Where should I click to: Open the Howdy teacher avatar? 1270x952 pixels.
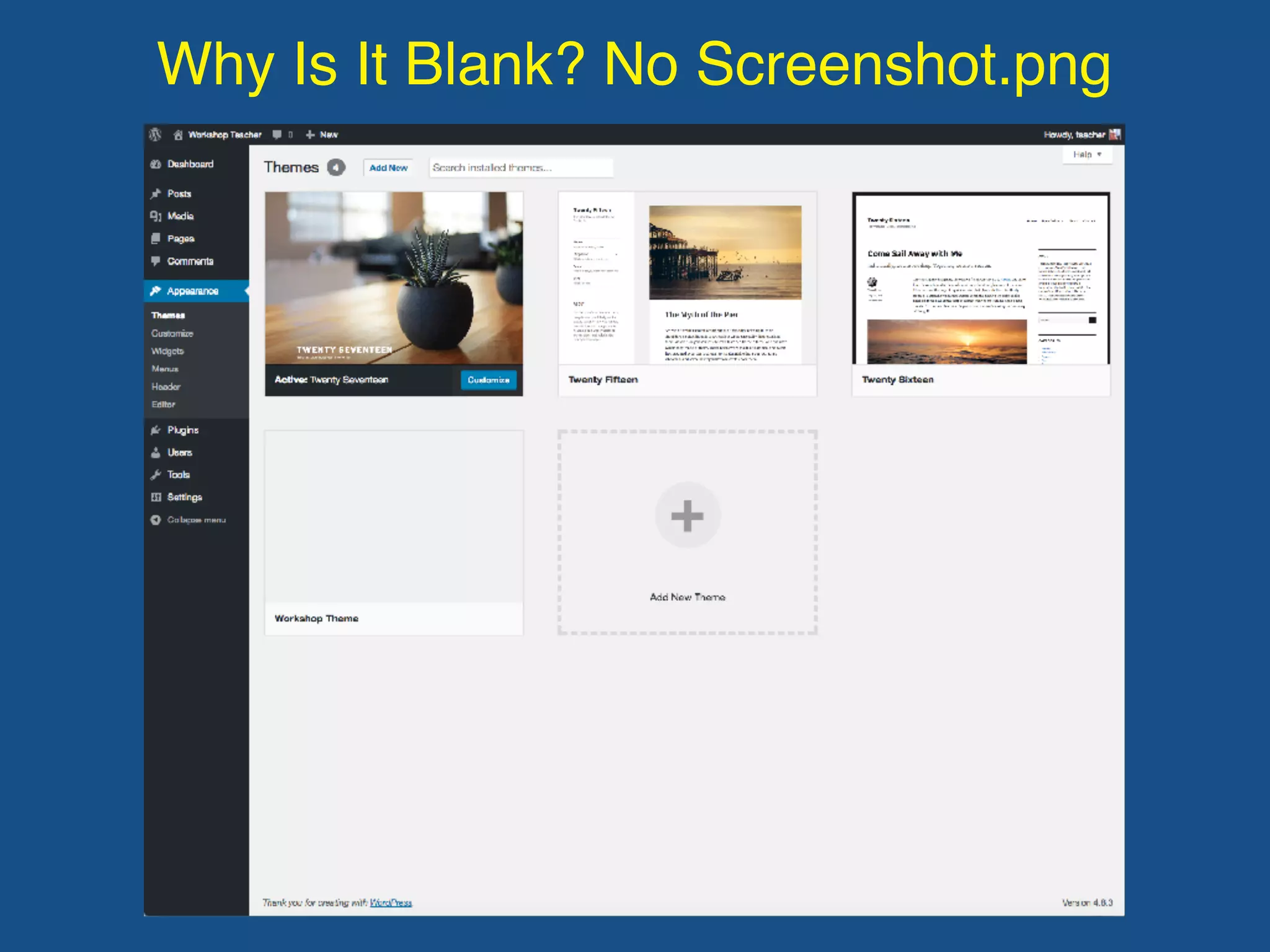[1114, 134]
